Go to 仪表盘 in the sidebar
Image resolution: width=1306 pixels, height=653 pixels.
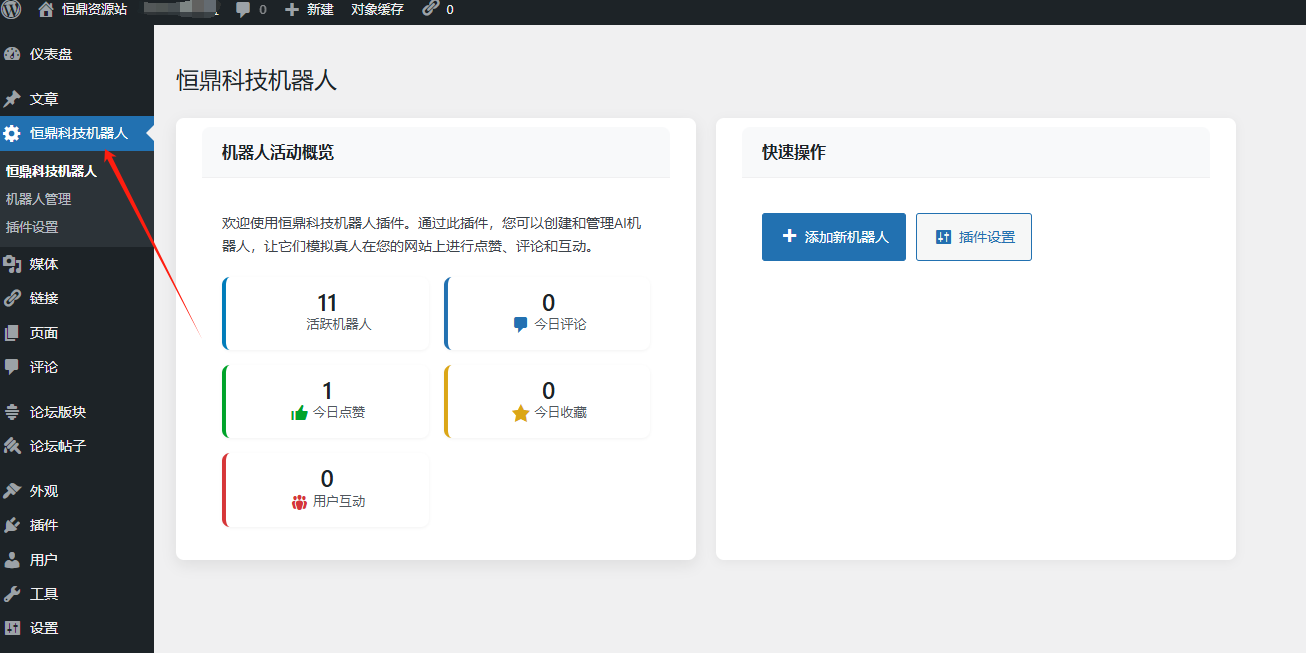click(x=77, y=54)
